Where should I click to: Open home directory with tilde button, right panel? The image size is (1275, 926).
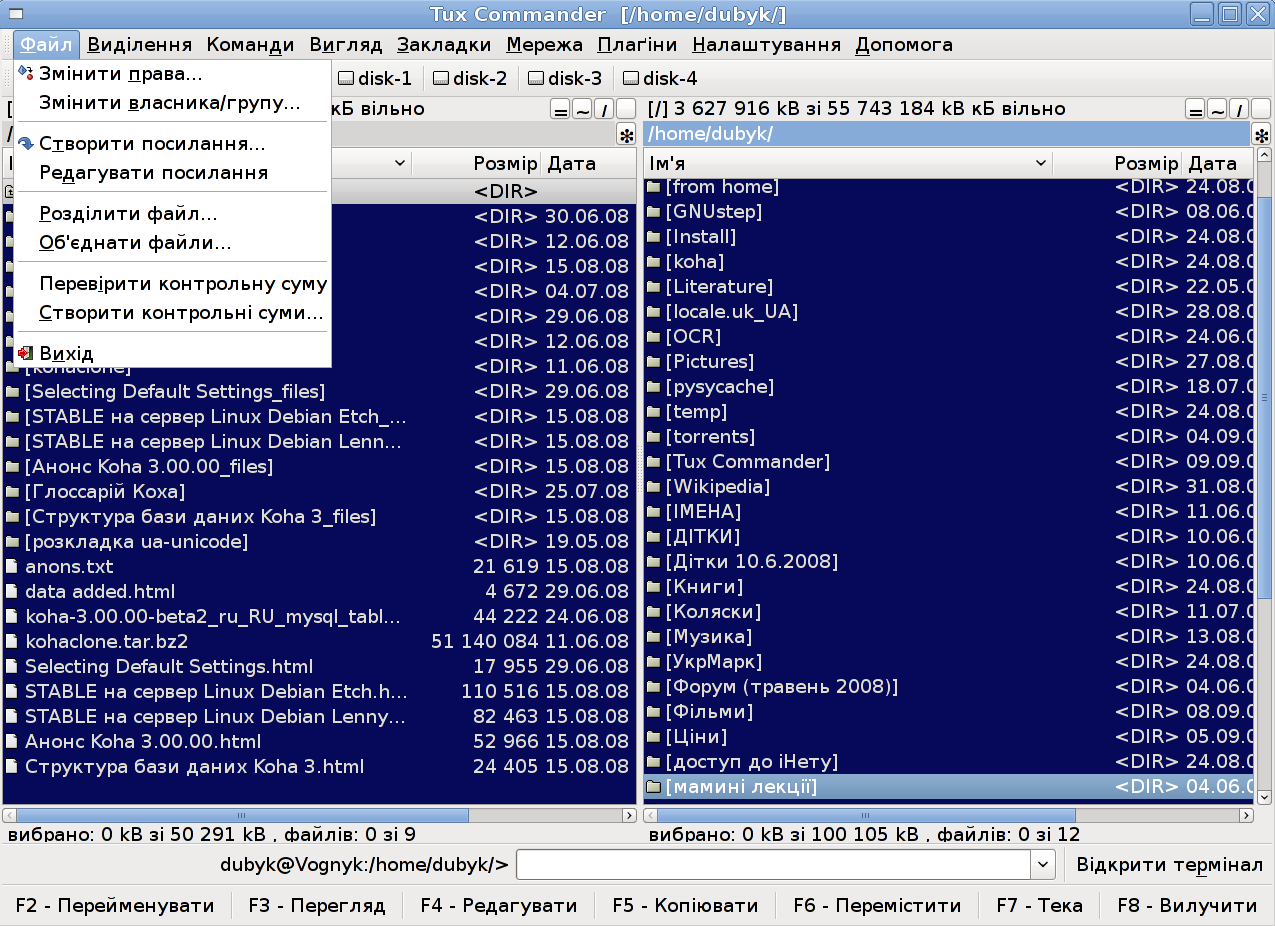pos(1218,108)
